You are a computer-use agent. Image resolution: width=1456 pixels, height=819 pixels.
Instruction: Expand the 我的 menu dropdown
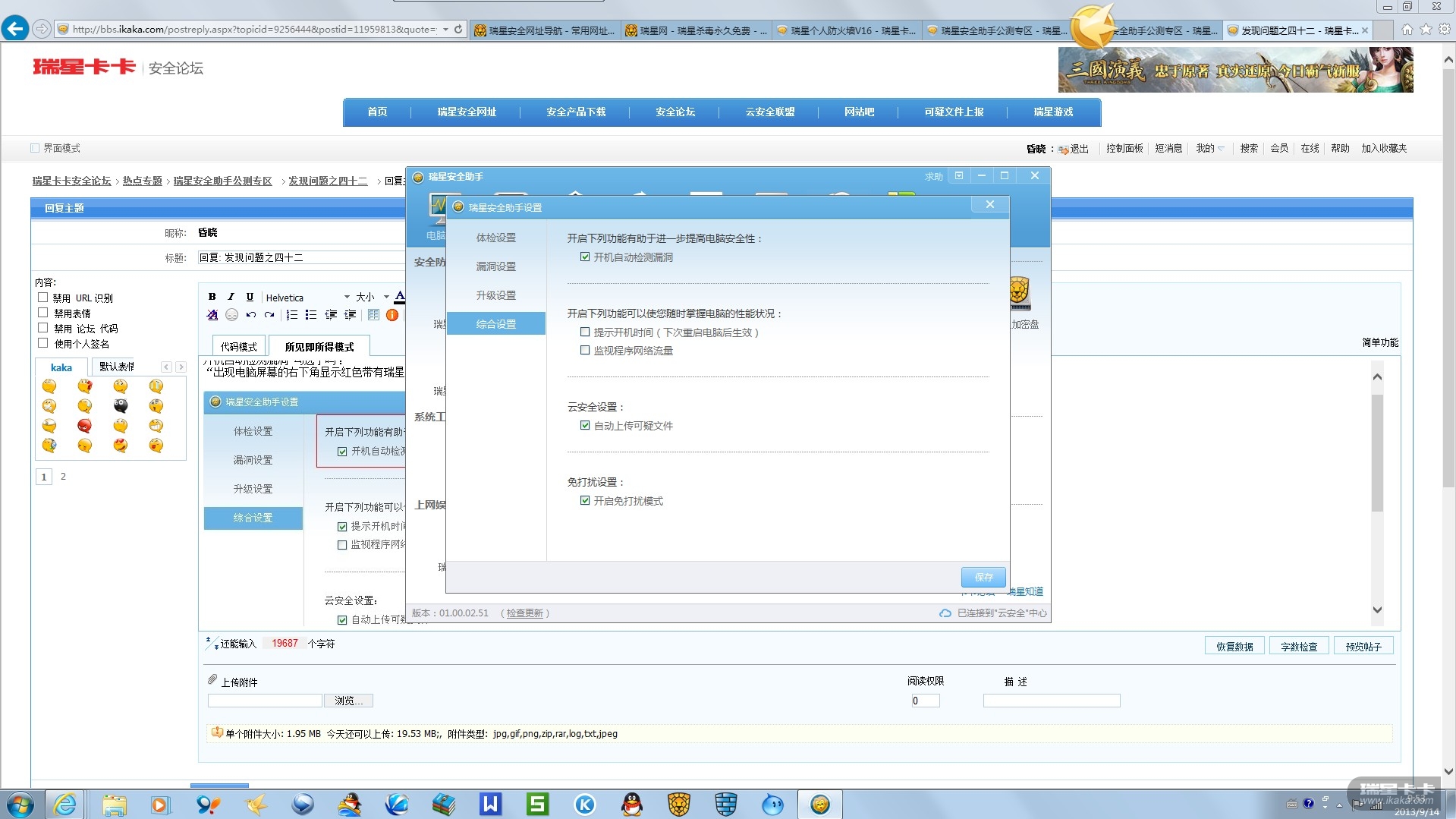(x=1209, y=149)
